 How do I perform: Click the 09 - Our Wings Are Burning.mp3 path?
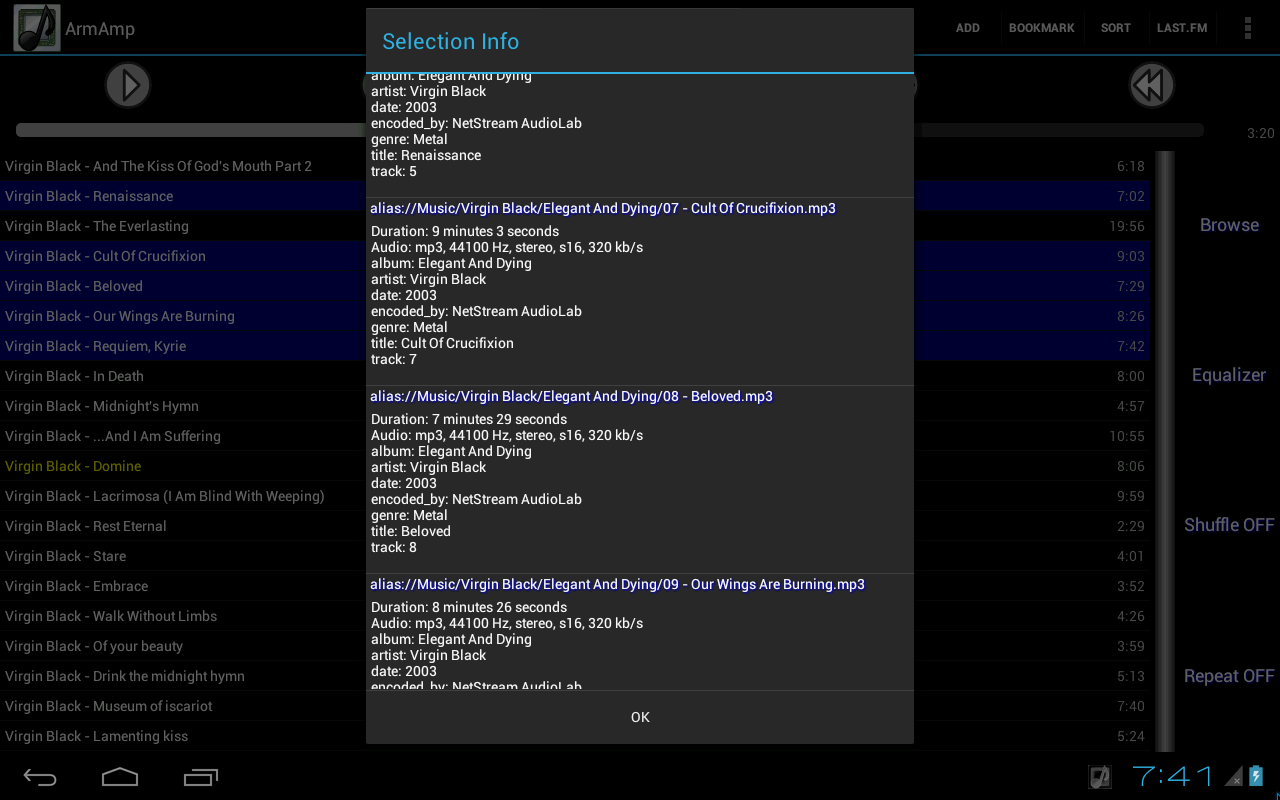pos(617,584)
